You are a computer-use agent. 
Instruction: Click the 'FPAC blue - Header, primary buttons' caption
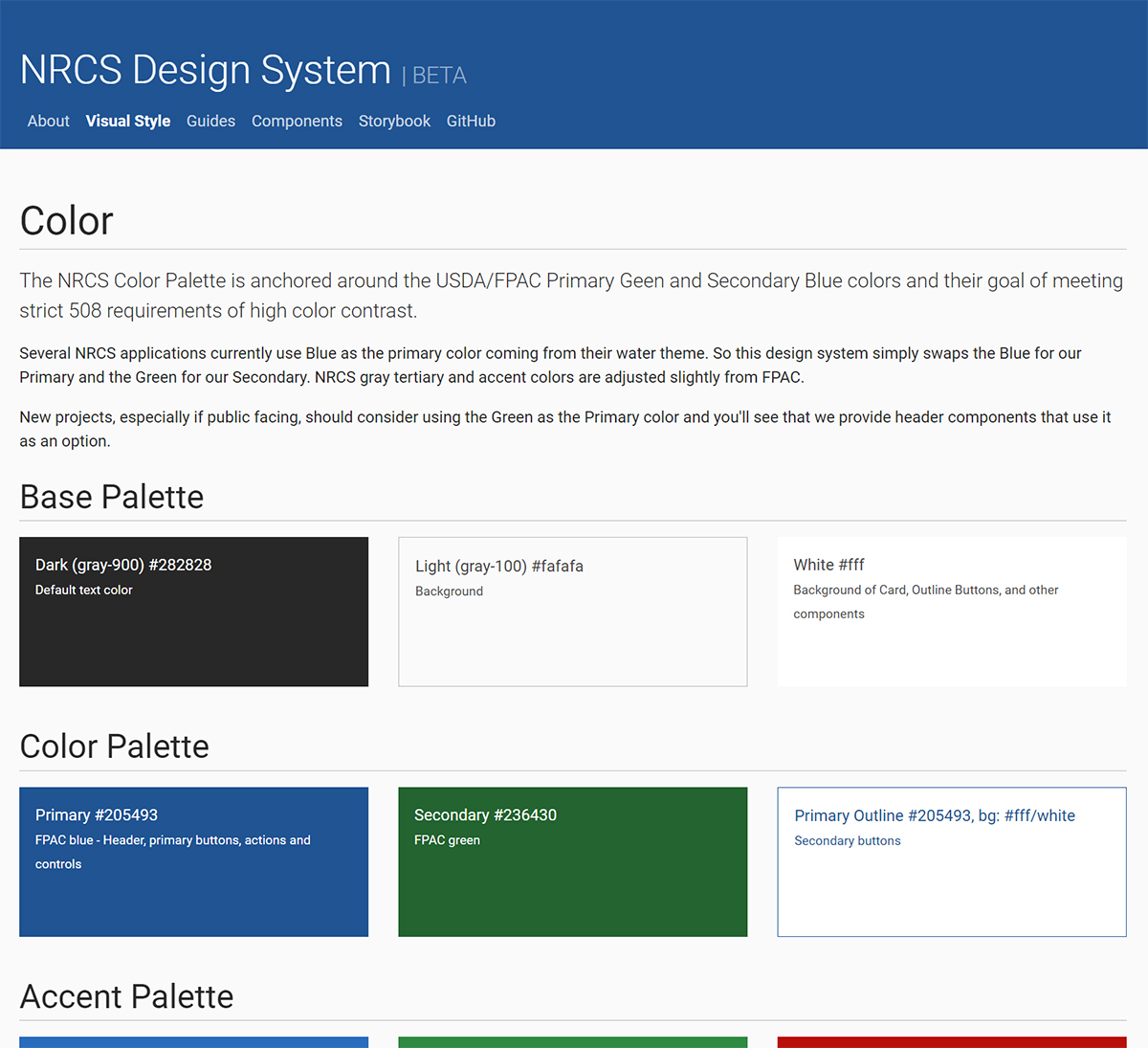tap(173, 852)
